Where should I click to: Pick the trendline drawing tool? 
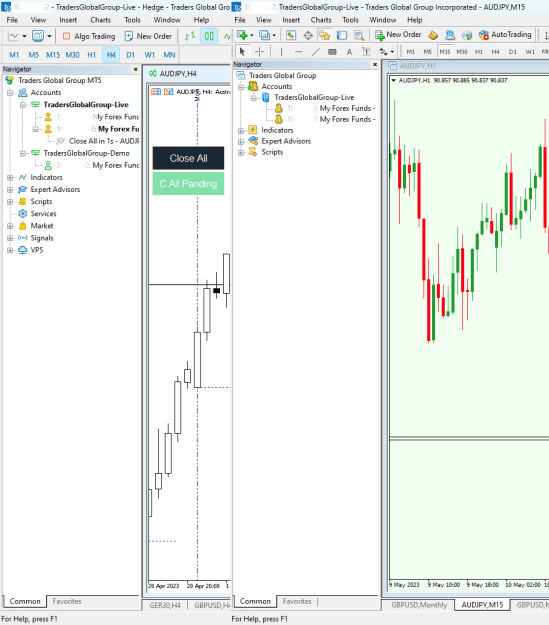click(x=315, y=51)
